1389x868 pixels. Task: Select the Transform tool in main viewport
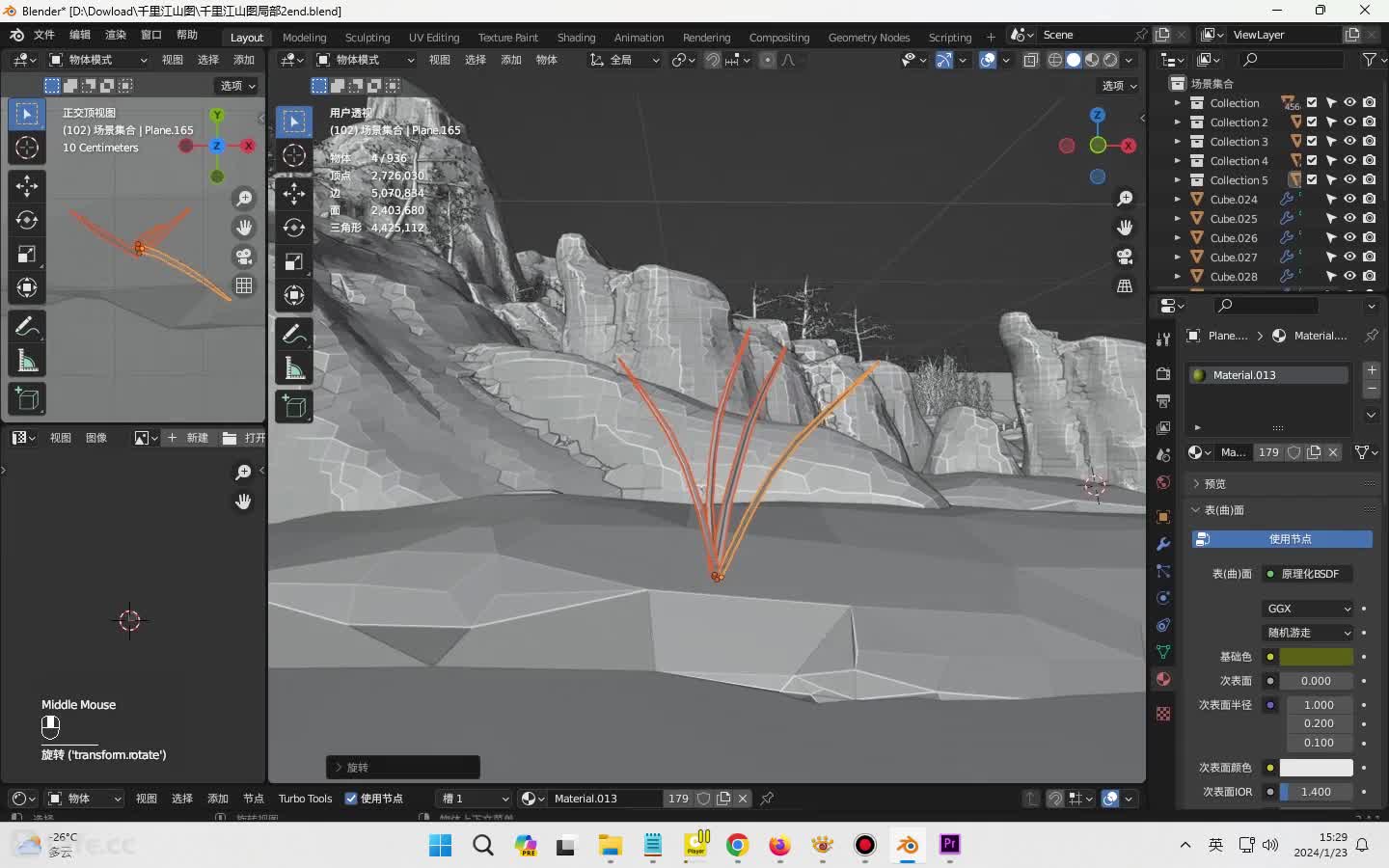point(294,295)
